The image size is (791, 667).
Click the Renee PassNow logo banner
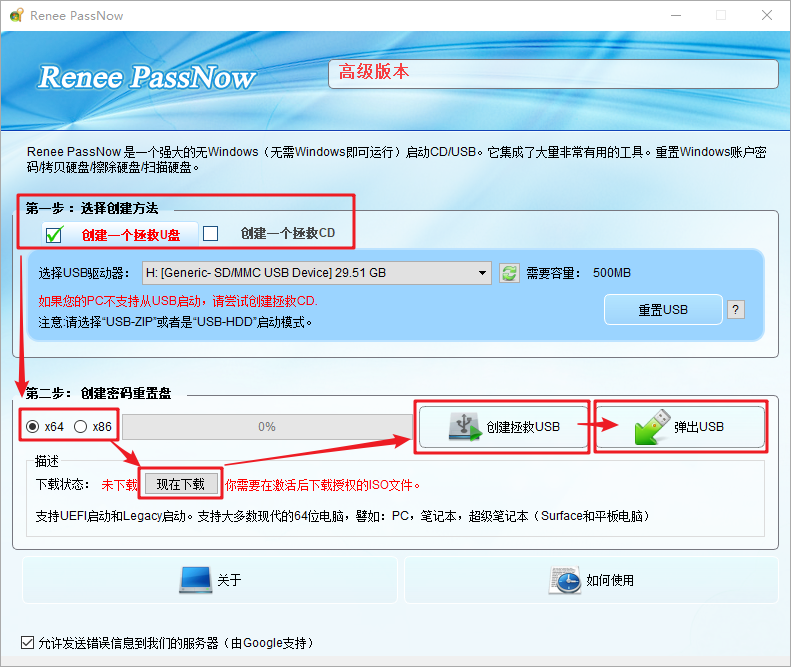tap(147, 78)
